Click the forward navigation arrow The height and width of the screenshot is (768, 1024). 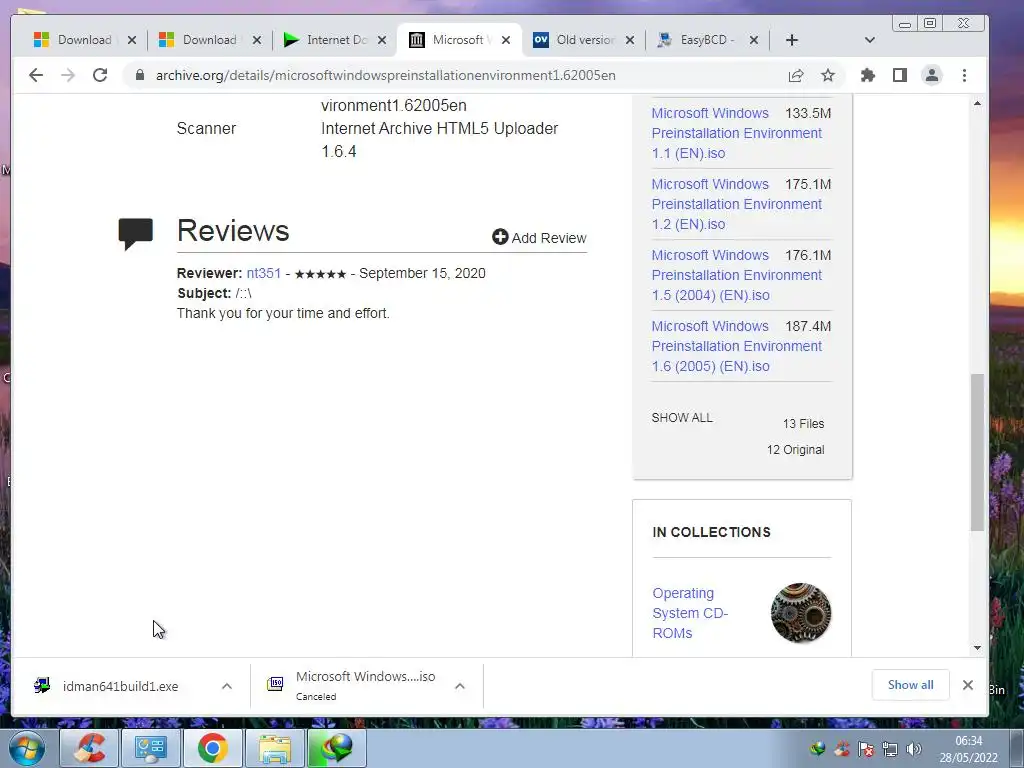point(68,75)
